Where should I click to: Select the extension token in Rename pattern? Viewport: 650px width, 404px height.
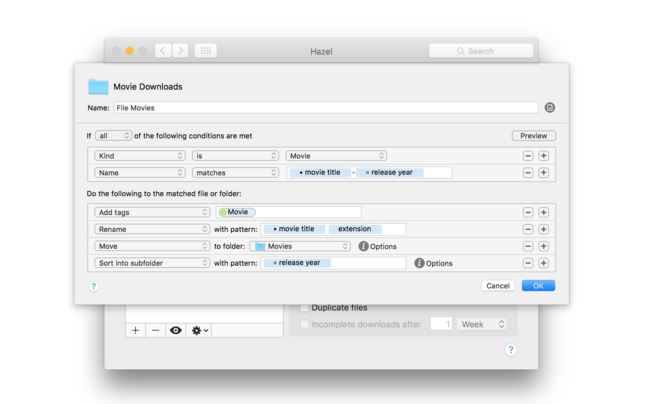(x=355, y=229)
